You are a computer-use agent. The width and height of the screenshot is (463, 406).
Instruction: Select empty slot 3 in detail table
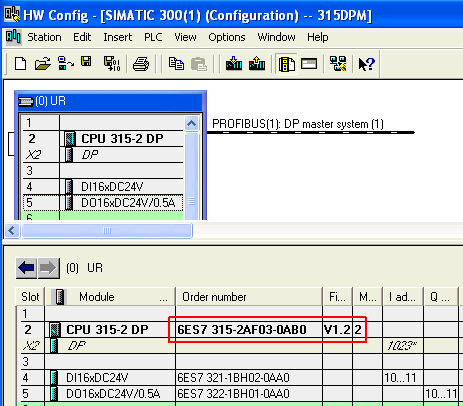point(238,362)
